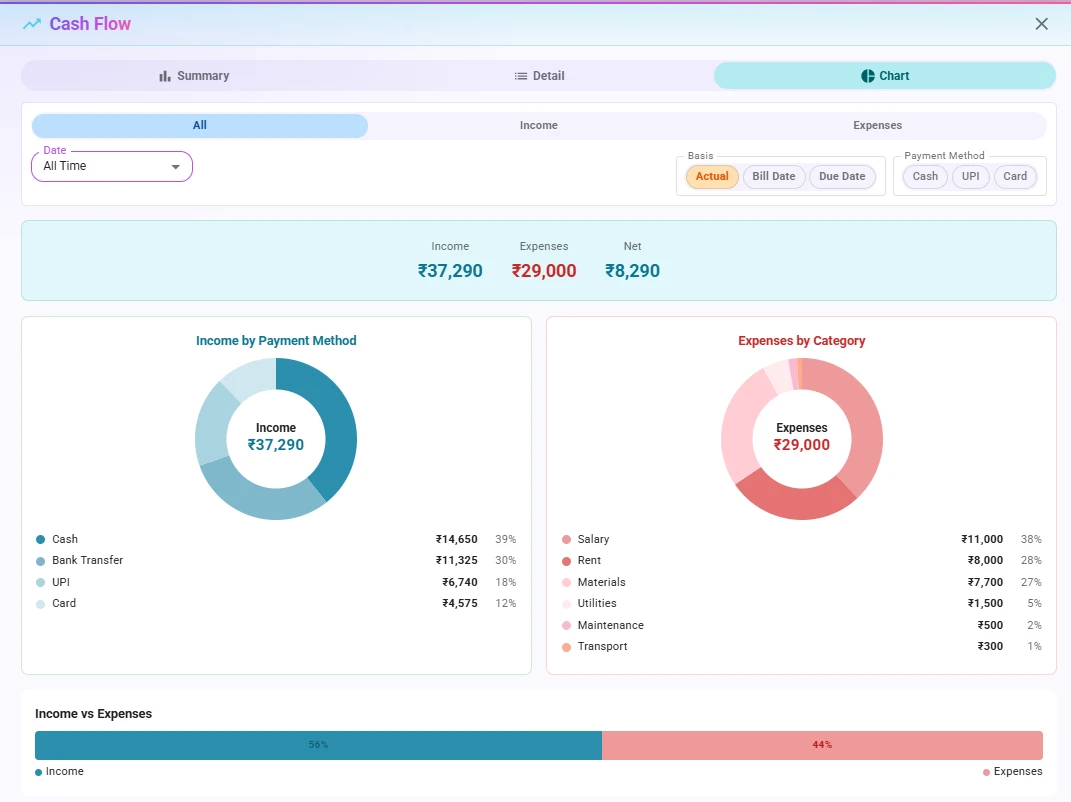This screenshot has width=1071, height=802.
Task: Click the ₹11,325 Bank Transfer amount
Action: point(456,561)
